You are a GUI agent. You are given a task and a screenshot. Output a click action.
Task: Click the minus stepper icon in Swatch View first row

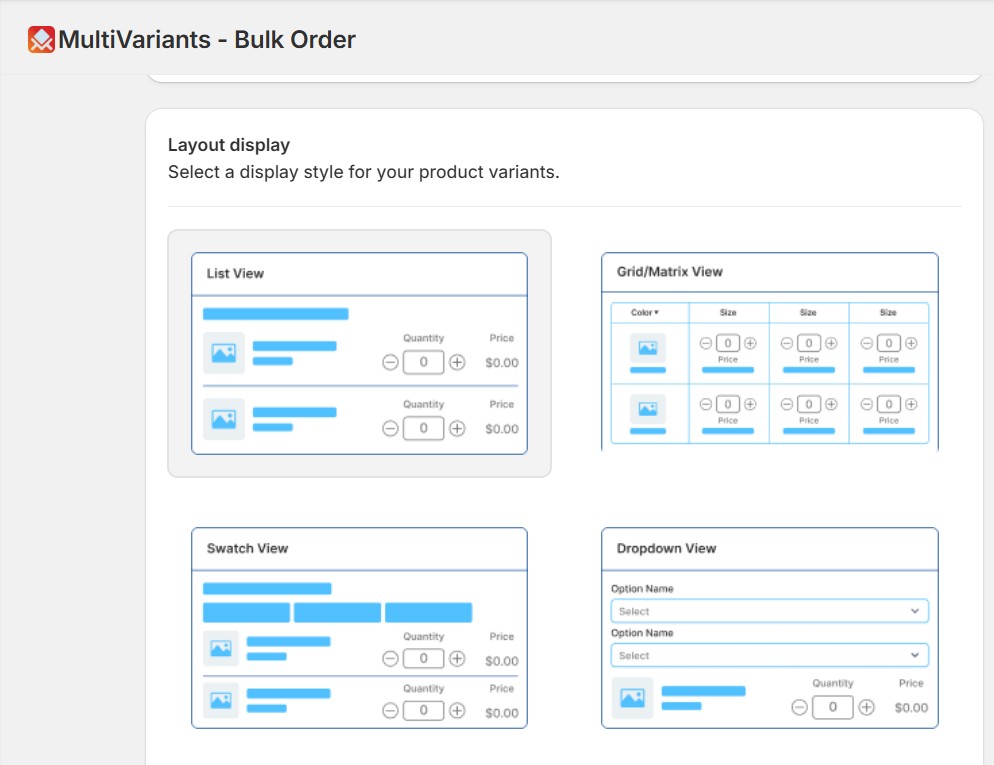[x=391, y=658]
